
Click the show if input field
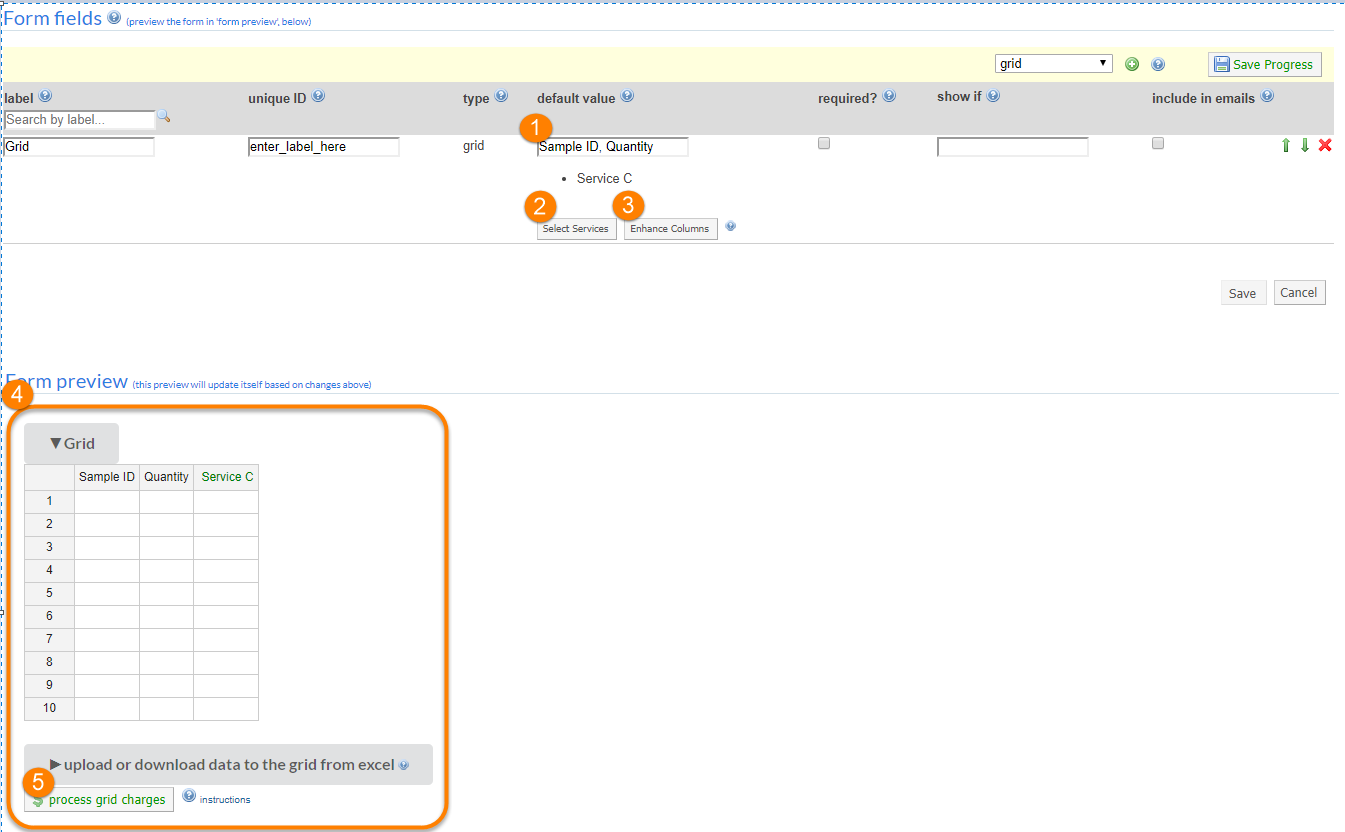(1012, 147)
